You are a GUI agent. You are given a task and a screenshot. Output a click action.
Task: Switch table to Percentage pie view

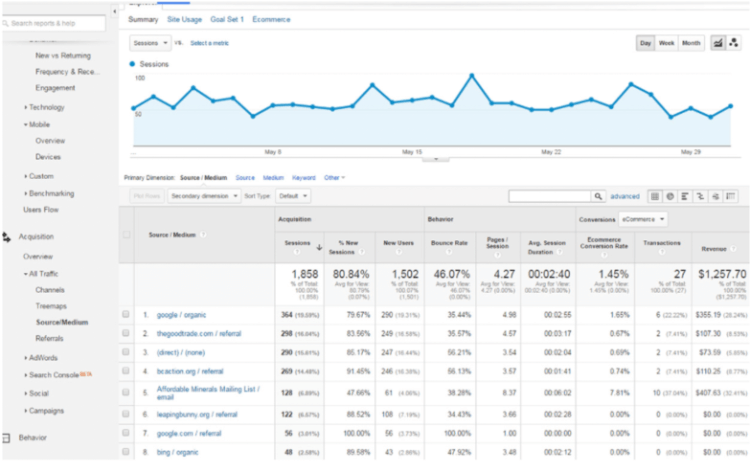pos(670,196)
